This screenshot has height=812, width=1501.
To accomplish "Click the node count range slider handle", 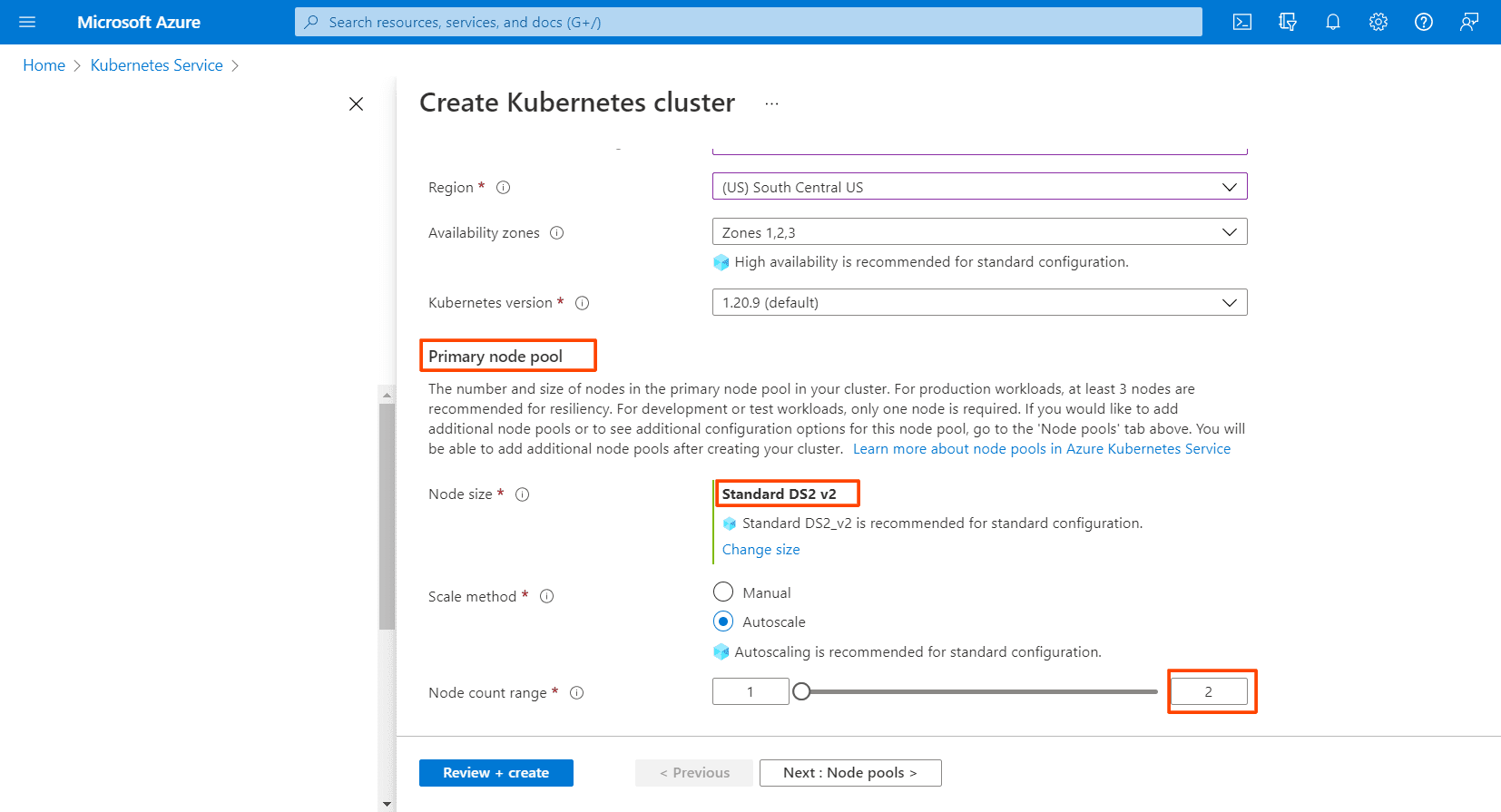I will (801, 692).
